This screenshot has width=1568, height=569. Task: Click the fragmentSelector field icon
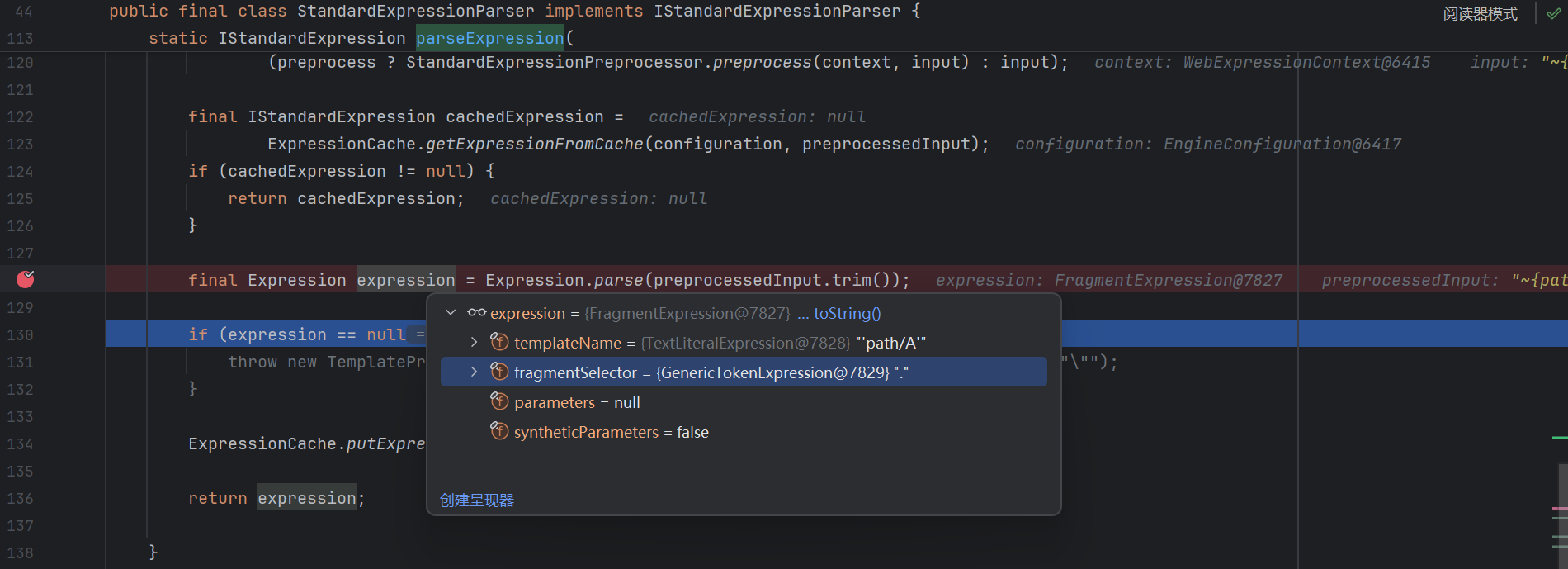499,372
